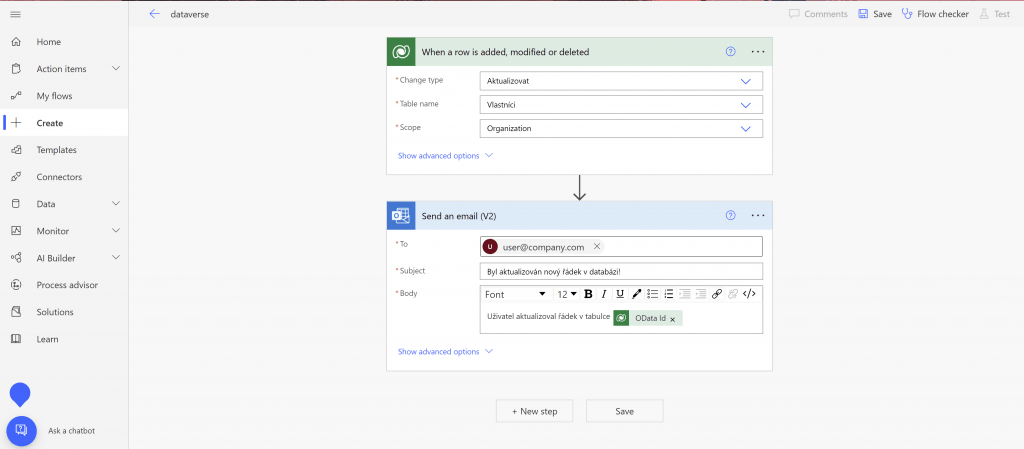
Task: Open the Send an email ellipsis menu
Action: 757,215
